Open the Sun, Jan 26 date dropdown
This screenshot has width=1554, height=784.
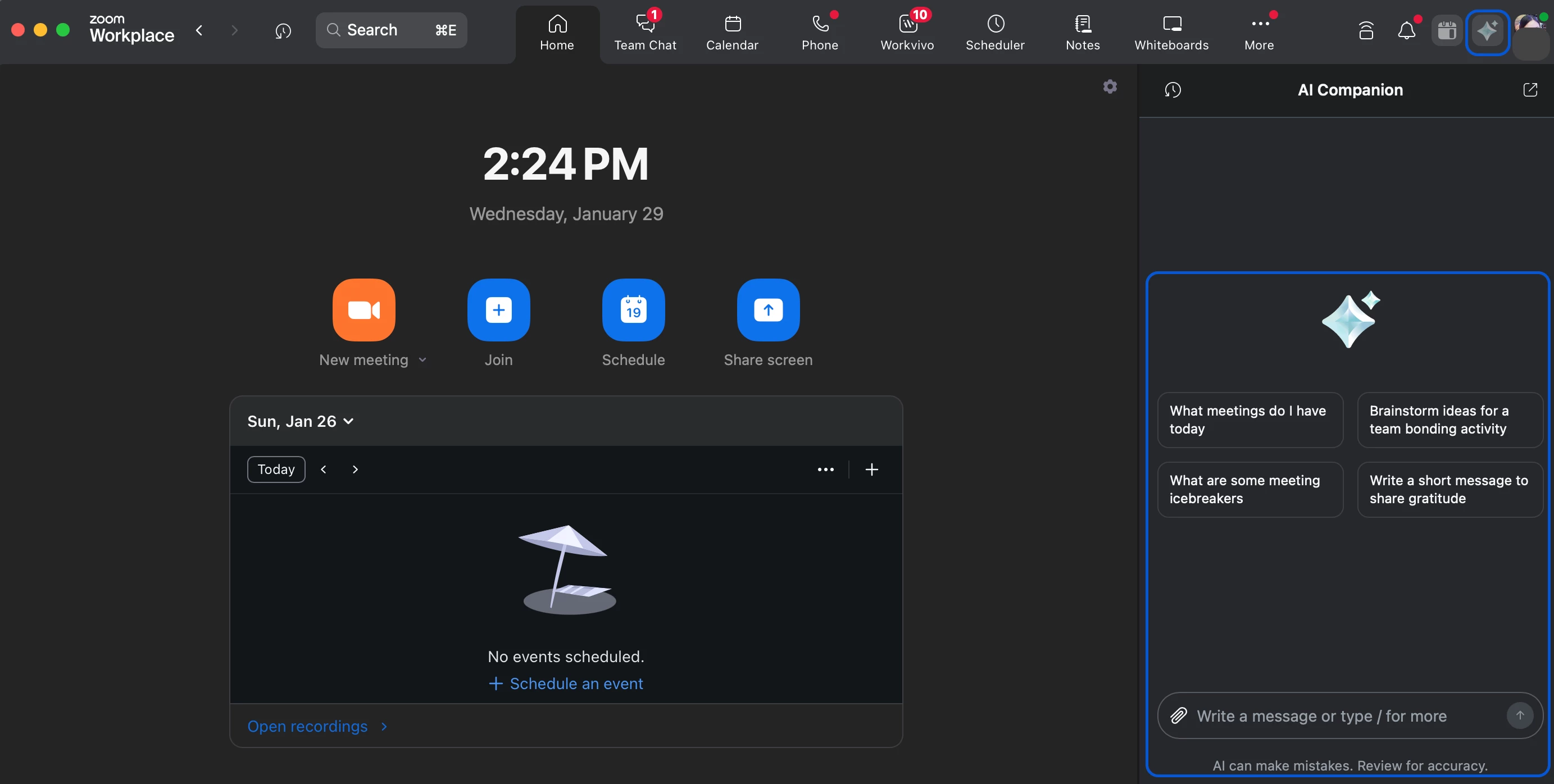tap(301, 421)
